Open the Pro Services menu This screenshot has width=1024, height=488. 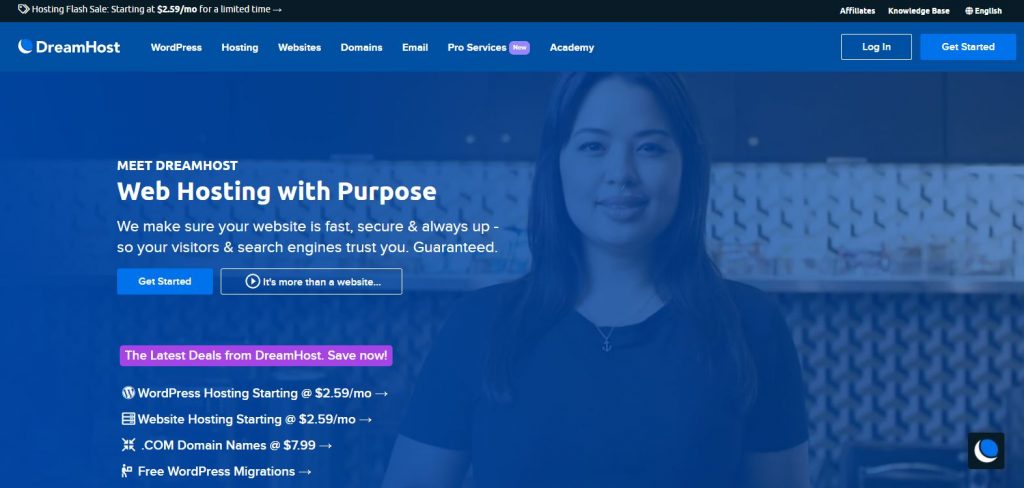point(488,48)
